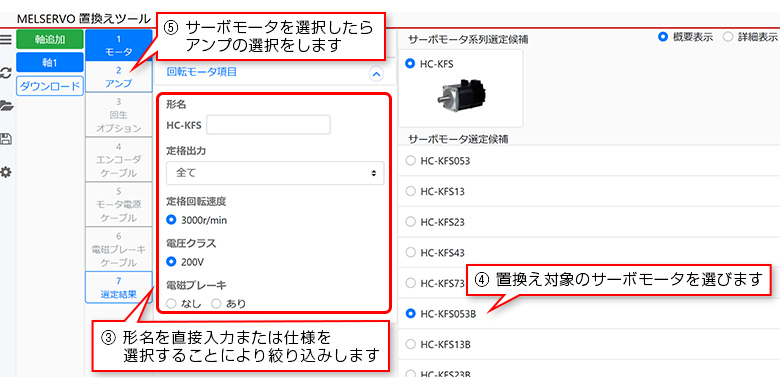Collapse the 回転モータ項目 section chevron

tap(376, 74)
